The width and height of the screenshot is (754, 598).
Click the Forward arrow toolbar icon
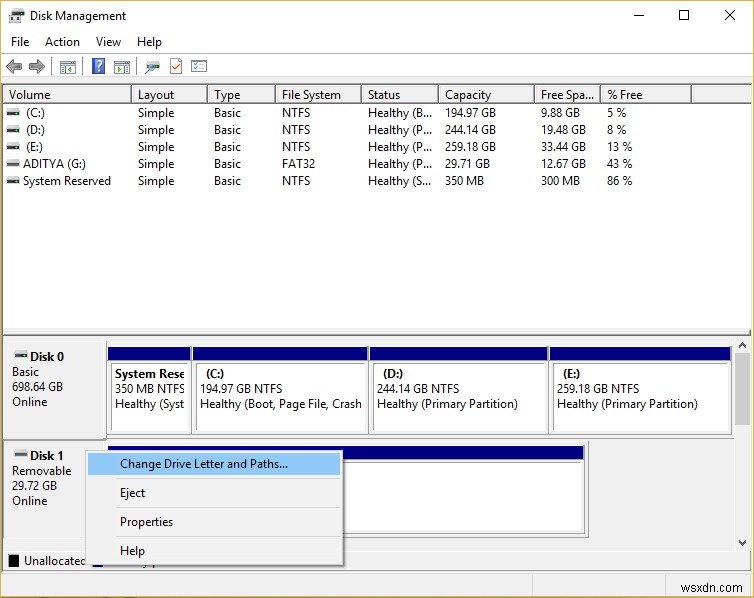click(x=37, y=67)
